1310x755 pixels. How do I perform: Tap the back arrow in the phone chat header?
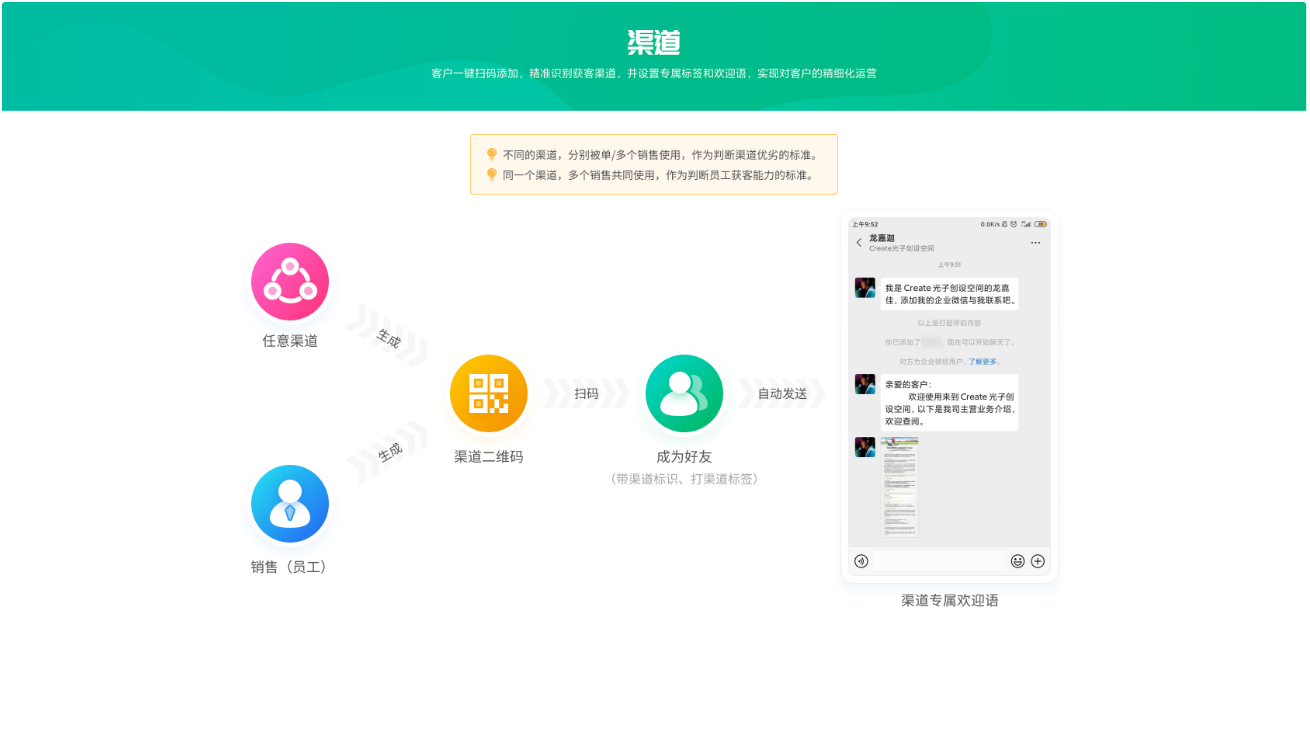(x=859, y=243)
